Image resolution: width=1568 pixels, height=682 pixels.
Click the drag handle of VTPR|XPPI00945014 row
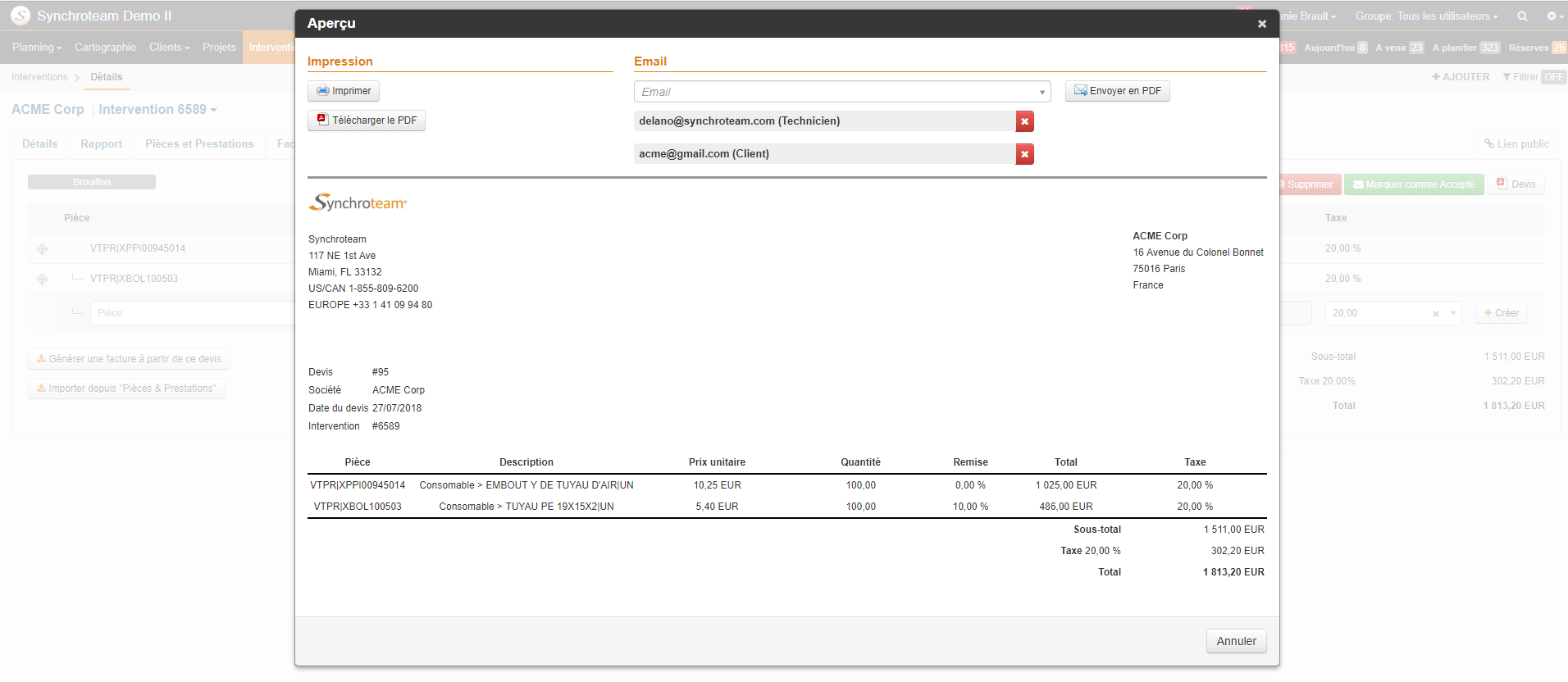[x=42, y=248]
